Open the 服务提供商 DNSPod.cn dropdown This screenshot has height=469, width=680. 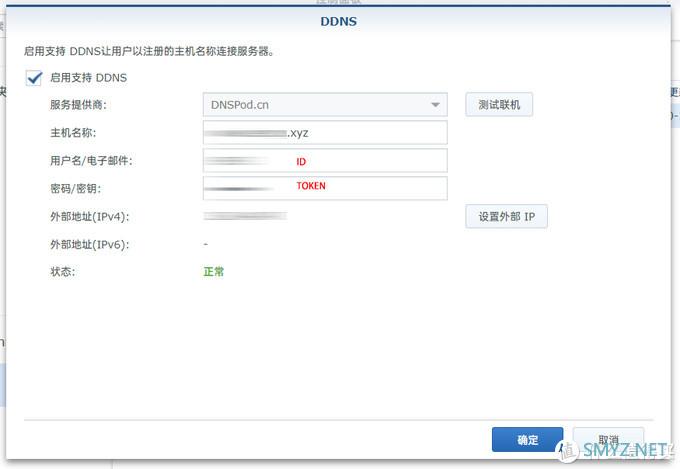tap(325, 105)
